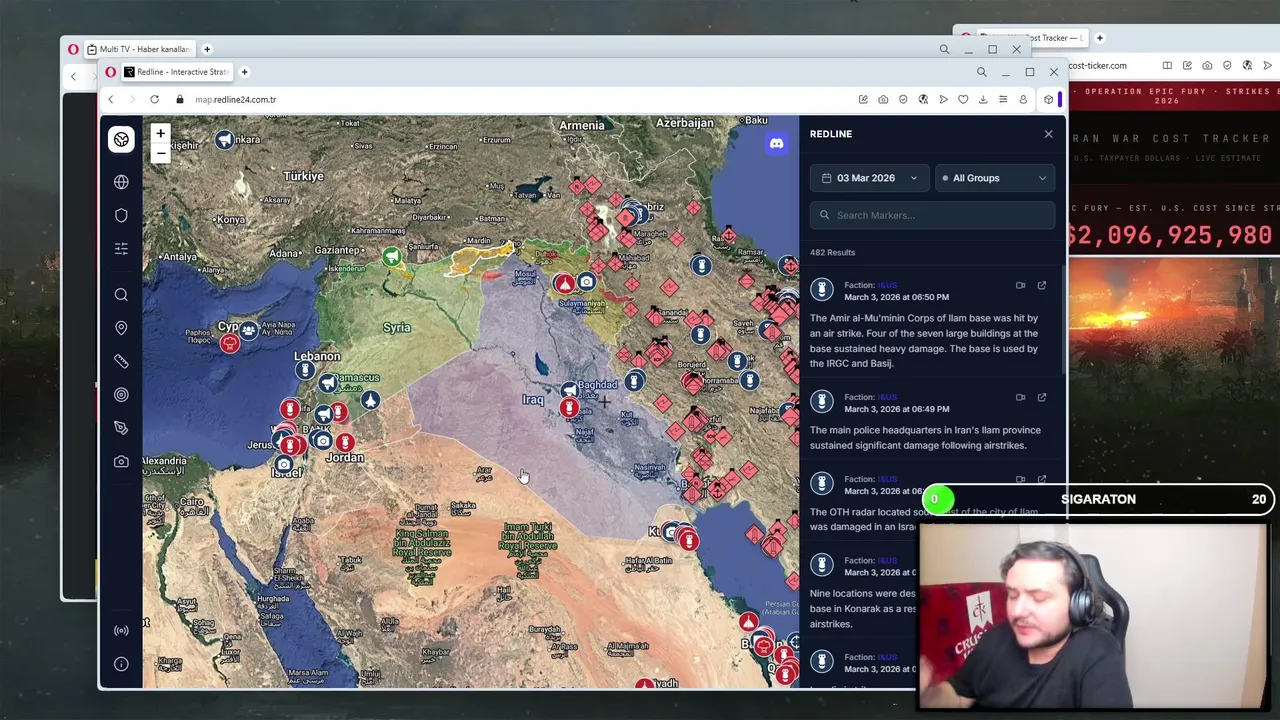Select the OTH radar damaged entry text
Viewport: 1280px width, 720px height.
924,519
